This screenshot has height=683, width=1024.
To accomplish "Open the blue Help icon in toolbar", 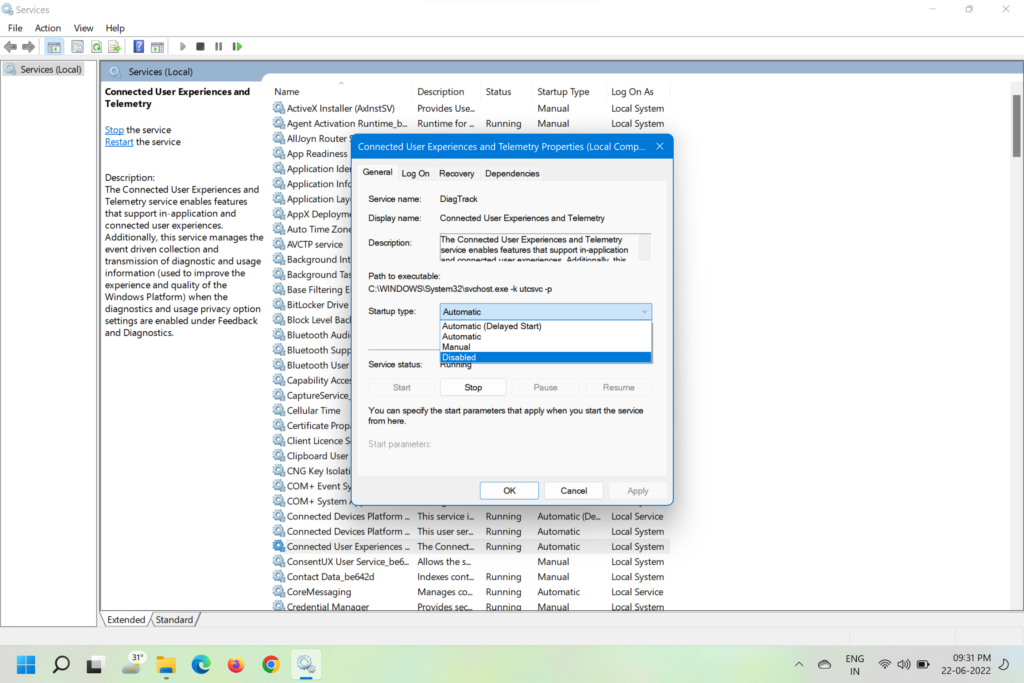I will (x=138, y=47).
